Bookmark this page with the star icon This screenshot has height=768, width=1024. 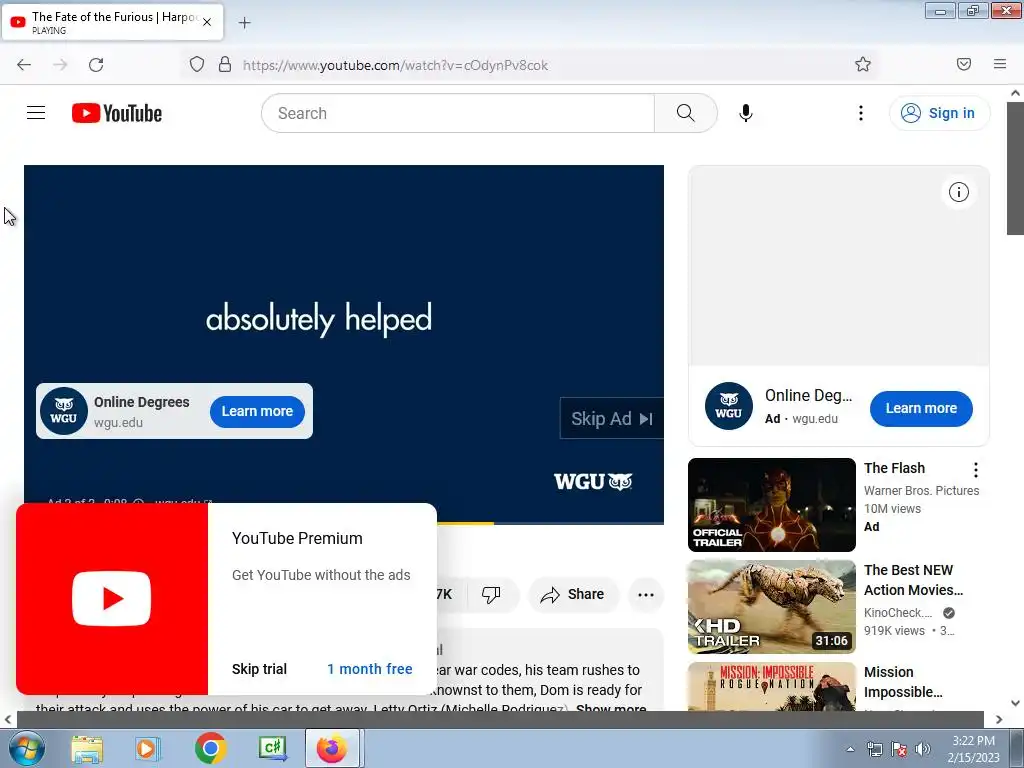(863, 64)
